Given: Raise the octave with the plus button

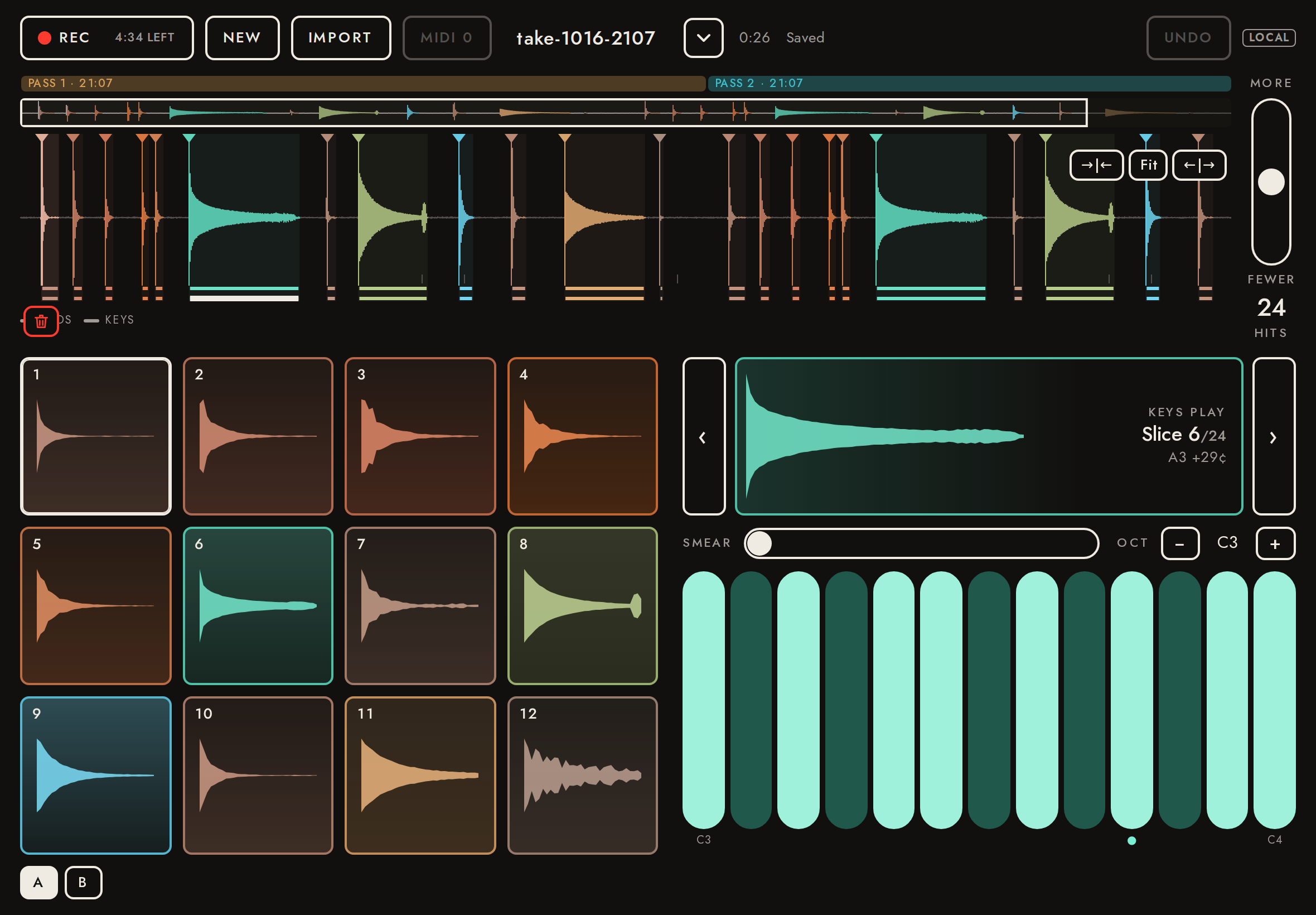Looking at the screenshot, I should click(1275, 543).
